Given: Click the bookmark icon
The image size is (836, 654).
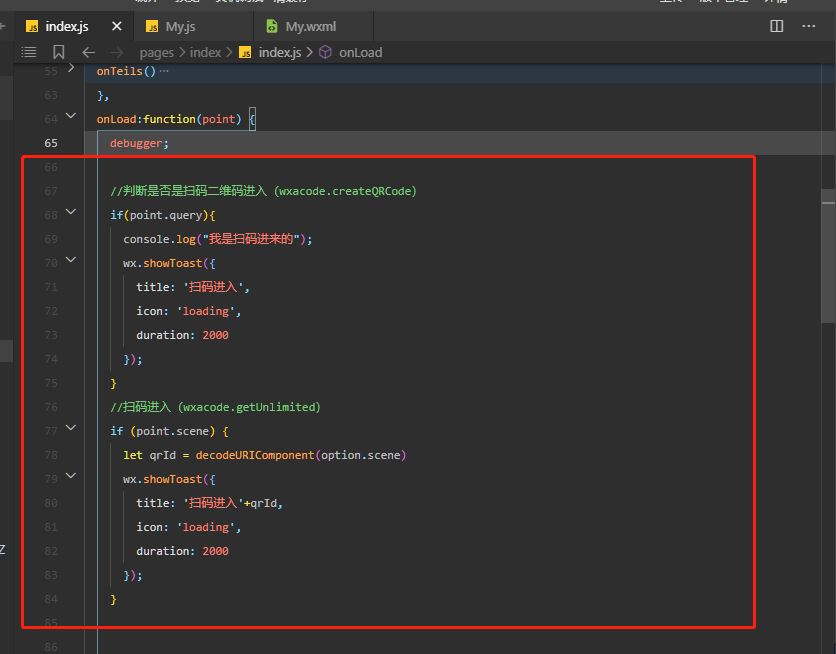Looking at the screenshot, I should click(59, 52).
